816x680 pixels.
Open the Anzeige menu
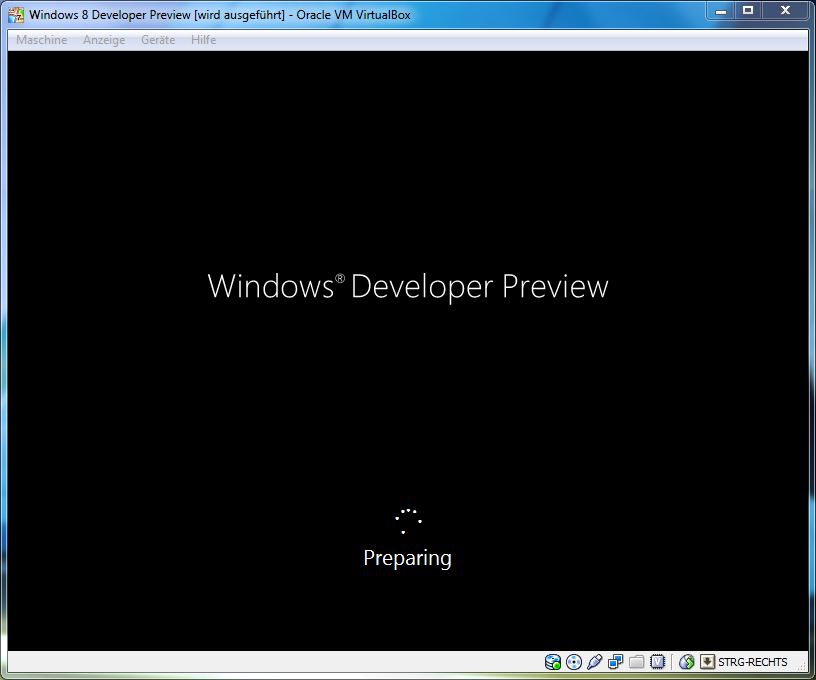coord(104,40)
